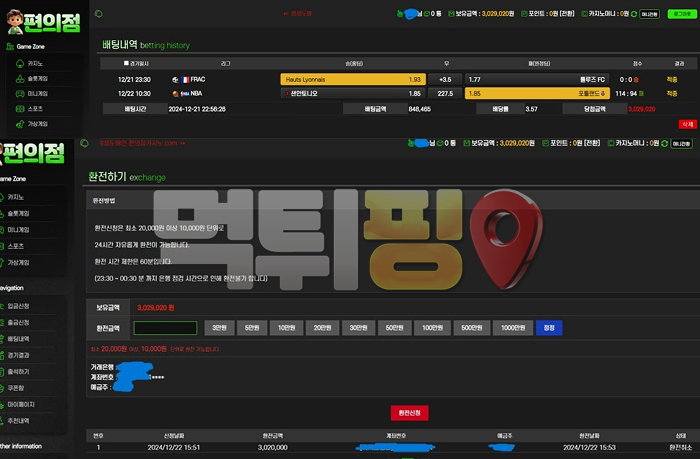Open 카지노 in exchange page sidebar
700x459 pixels.
tap(15, 197)
